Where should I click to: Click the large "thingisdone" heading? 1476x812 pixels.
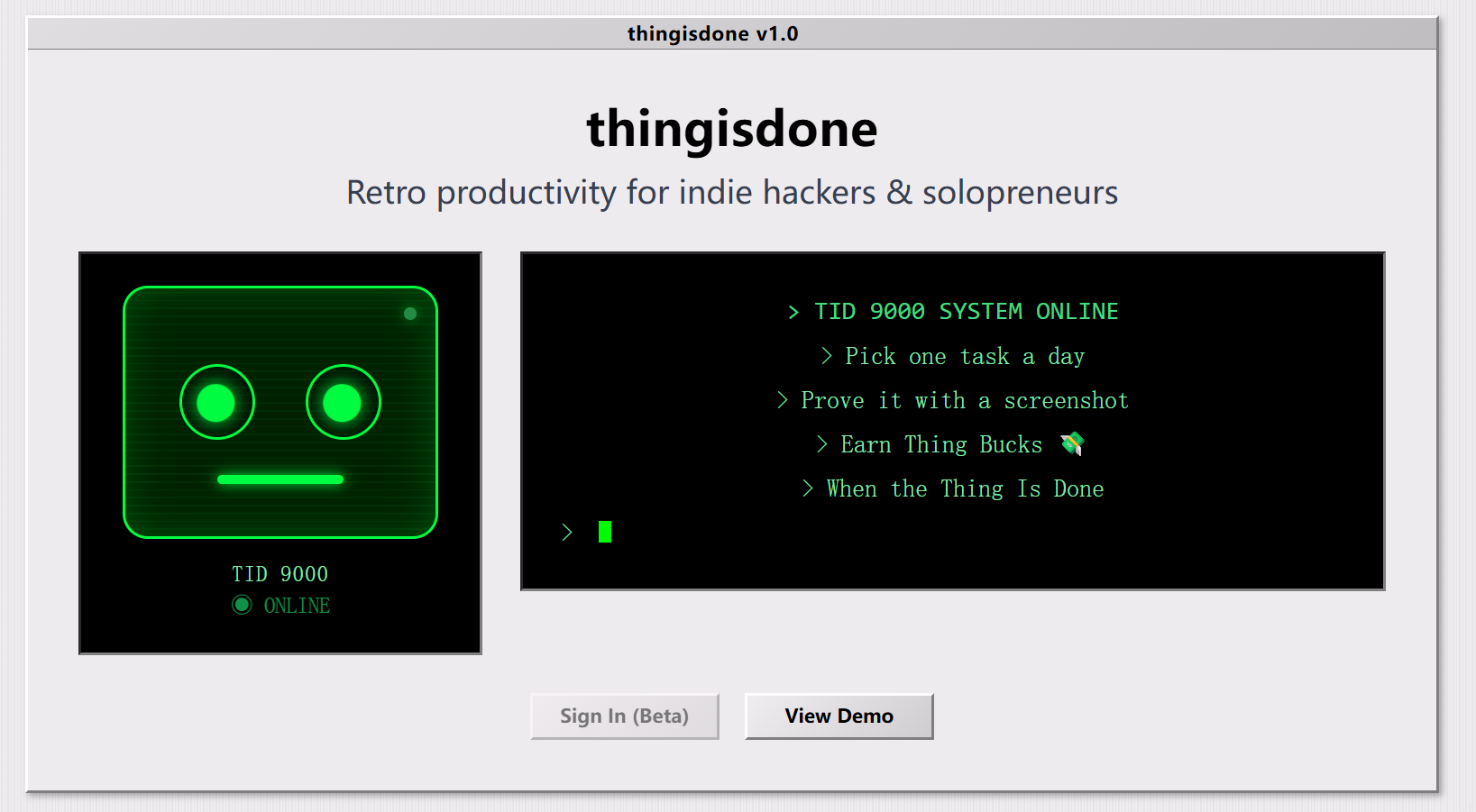tap(731, 128)
